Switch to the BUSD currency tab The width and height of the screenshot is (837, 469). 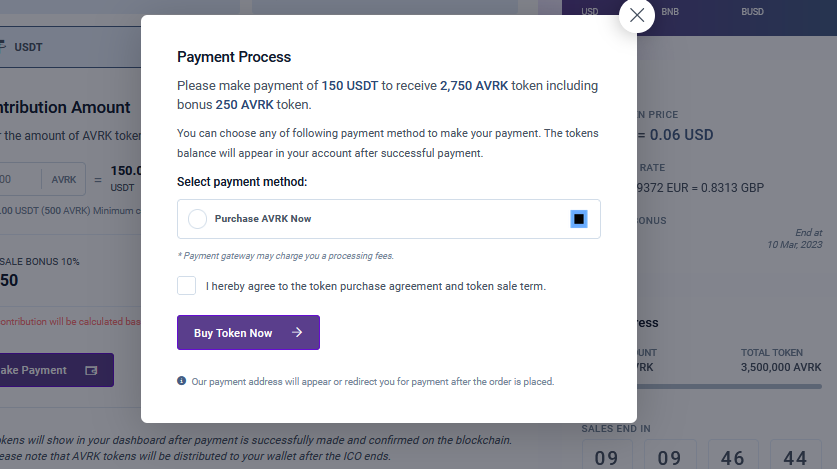752,12
